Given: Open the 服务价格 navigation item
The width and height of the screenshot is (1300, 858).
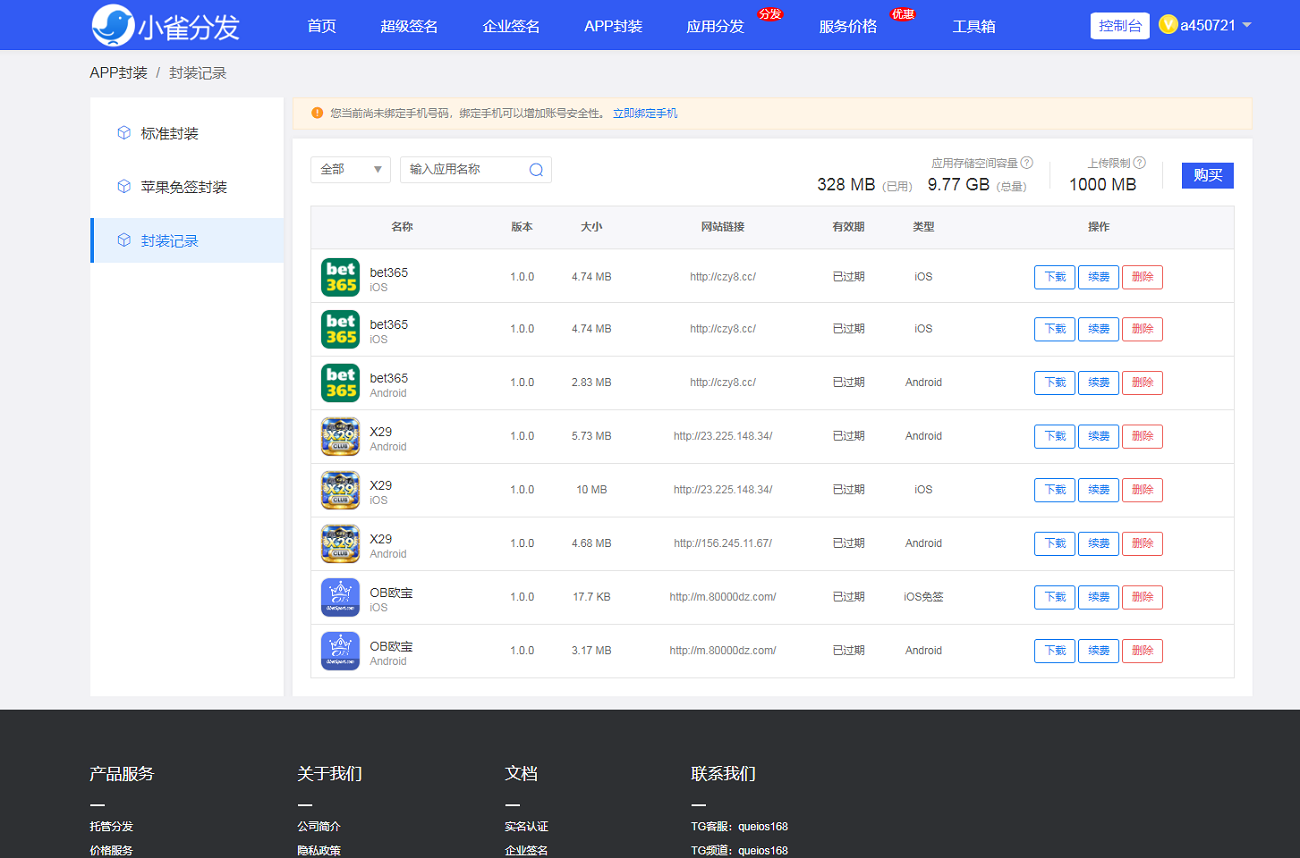Looking at the screenshot, I should [847, 26].
